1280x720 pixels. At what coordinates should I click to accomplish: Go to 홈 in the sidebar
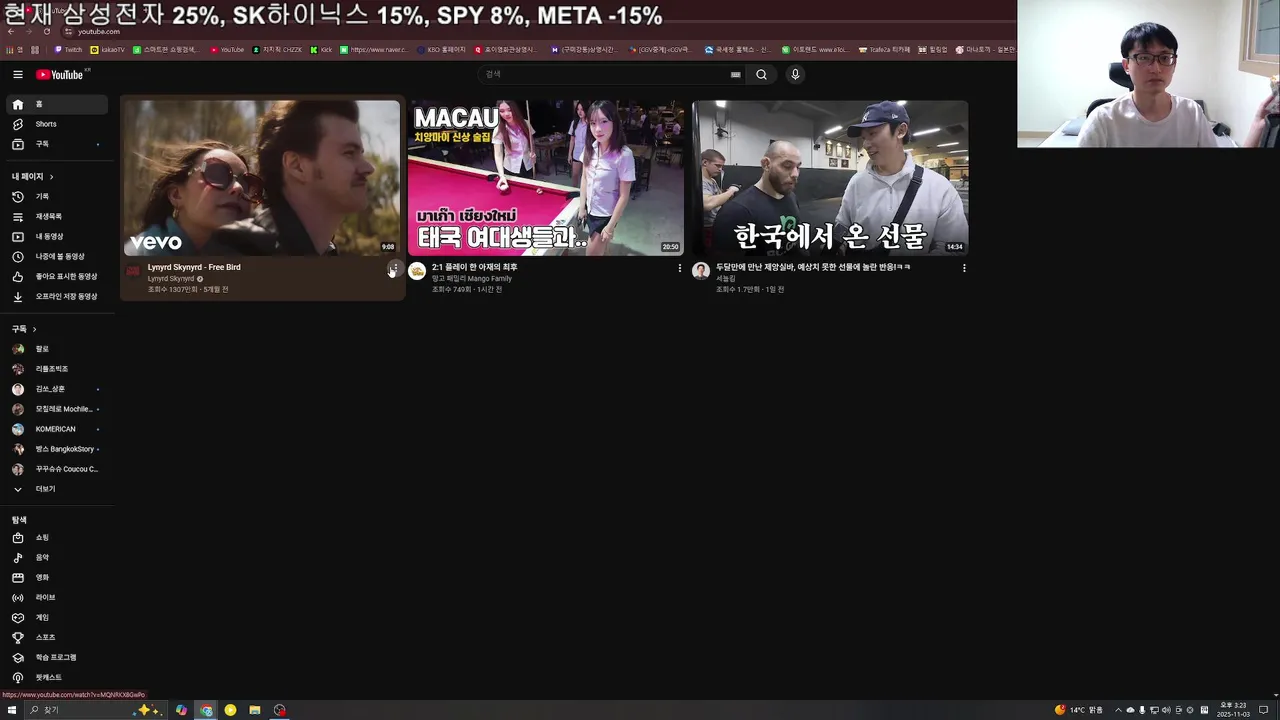57,104
